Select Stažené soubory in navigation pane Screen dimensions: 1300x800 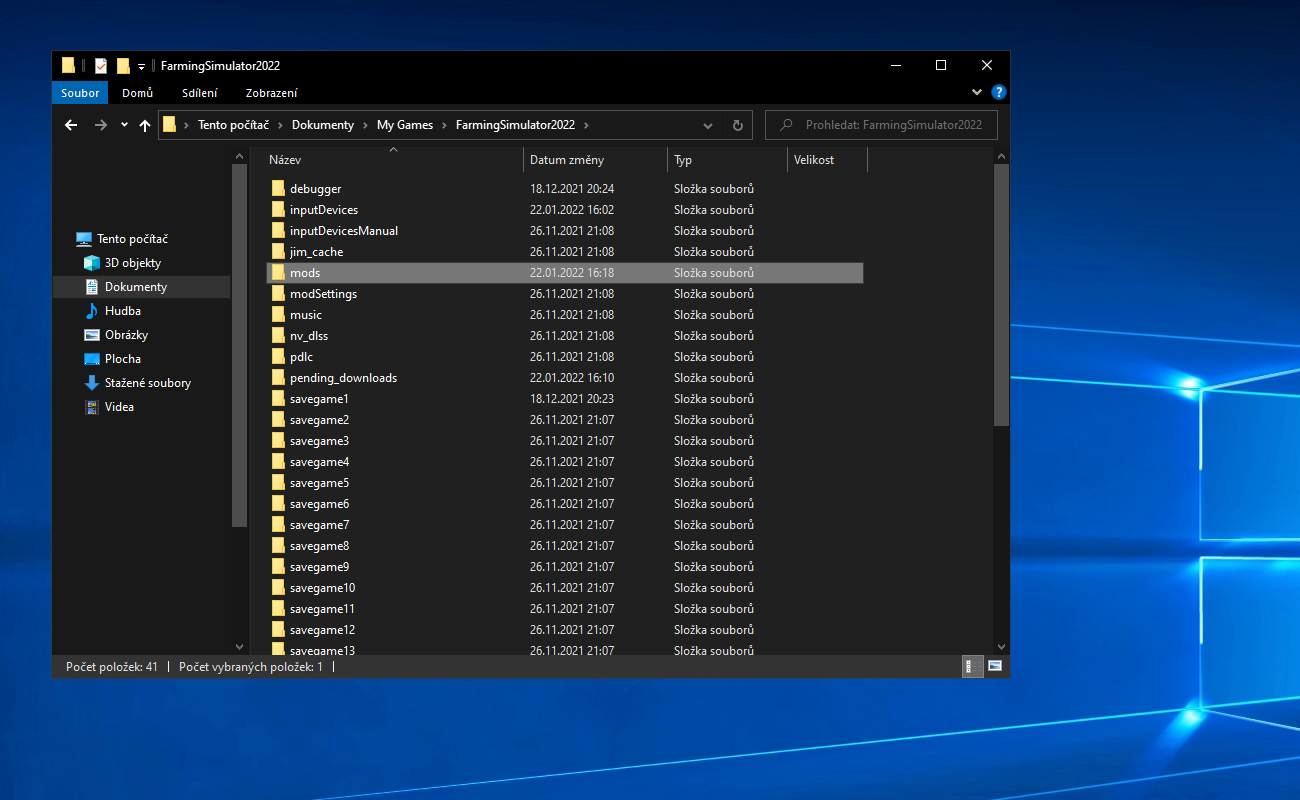point(148,383)
